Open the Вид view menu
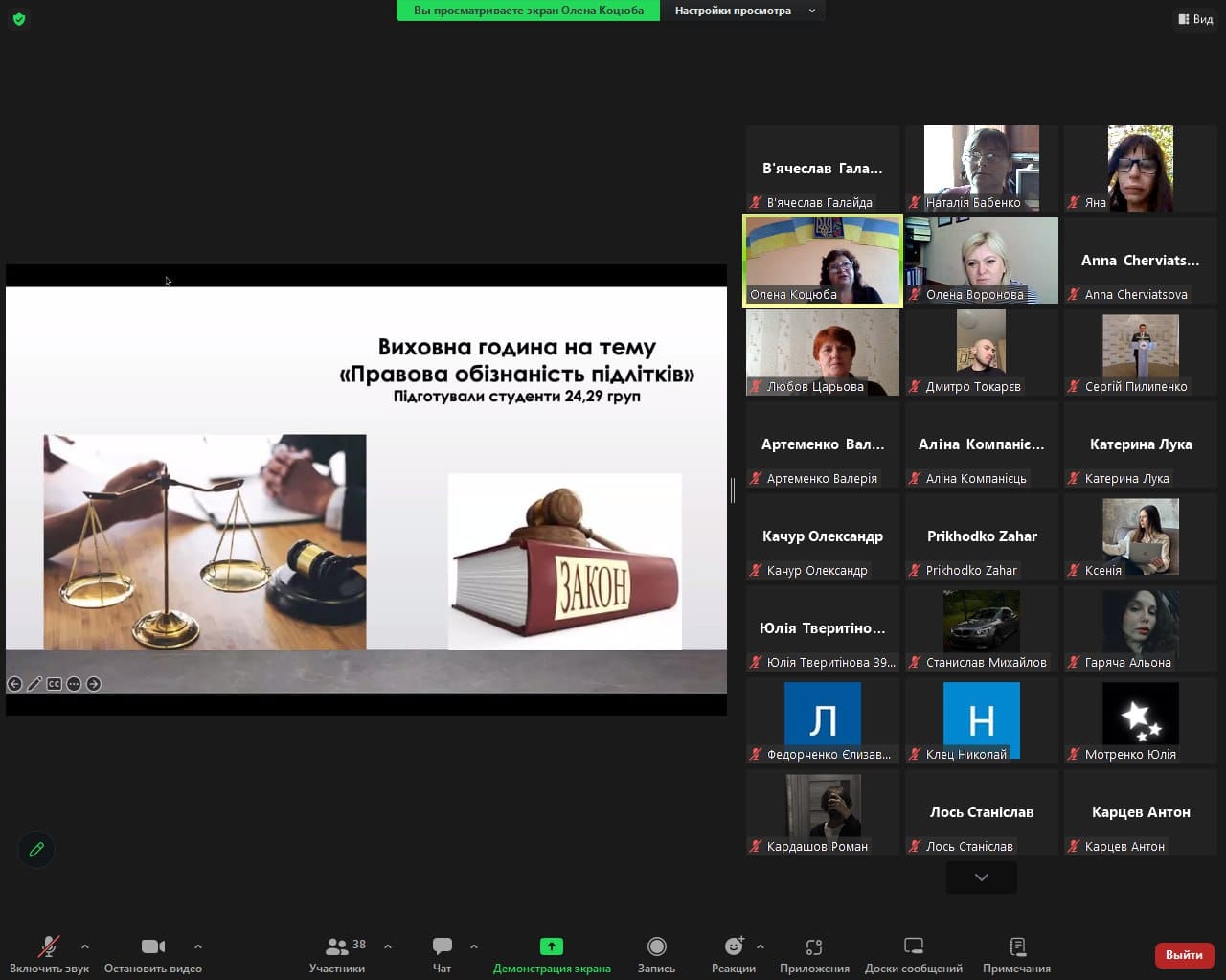Viewport: 1226px width, 980px height. tap(1194, 19)
